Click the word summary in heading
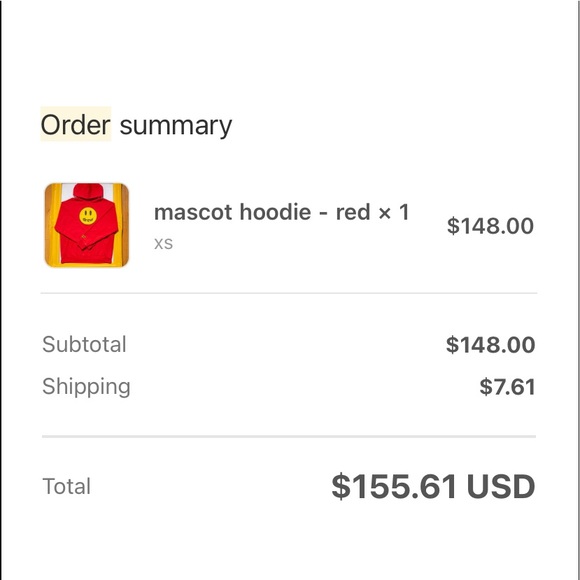 click(x=176, y=127)
